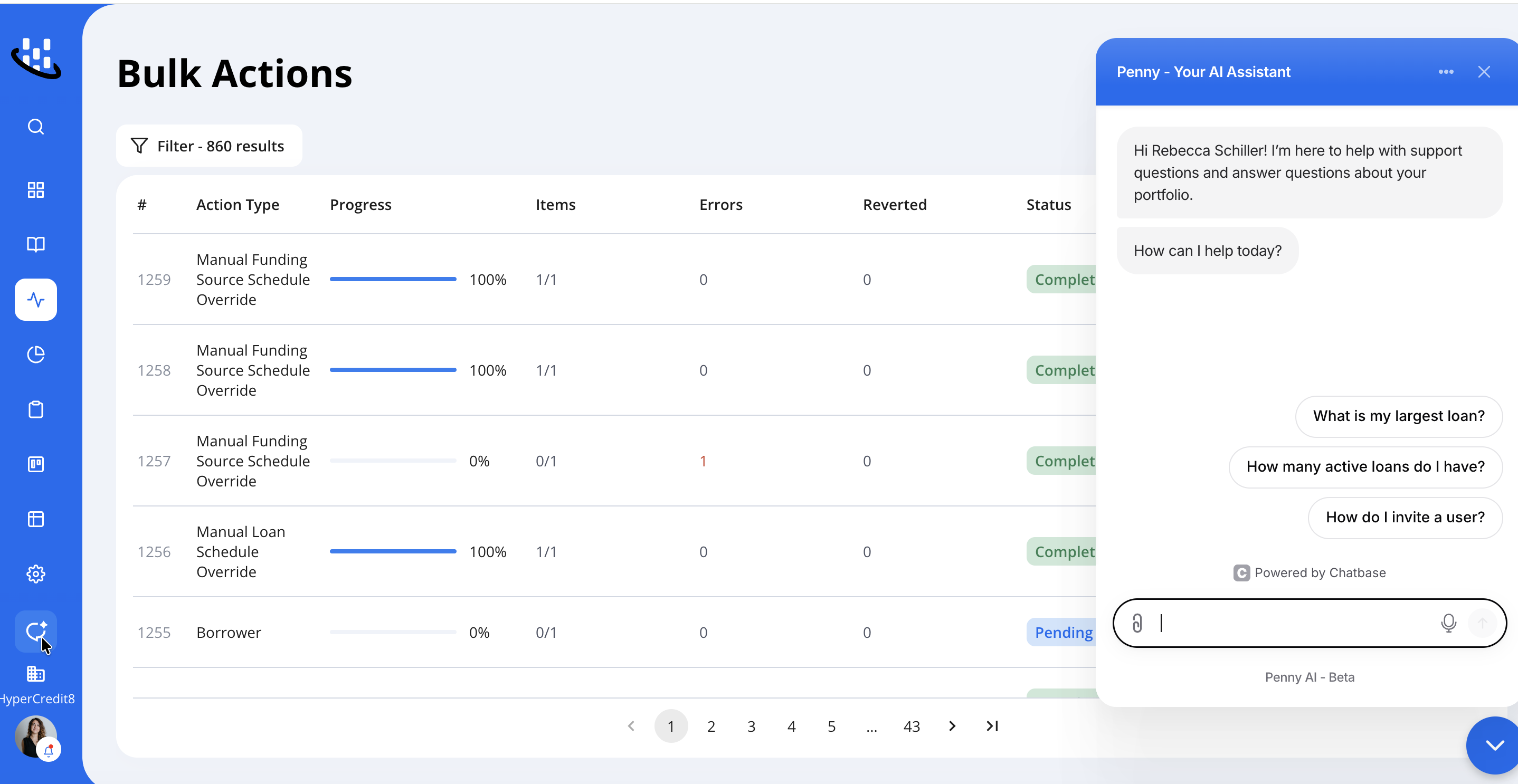
Task: Open the clipboard icon in sidebar
Action: pyautogui.click(x=36, y=409)
